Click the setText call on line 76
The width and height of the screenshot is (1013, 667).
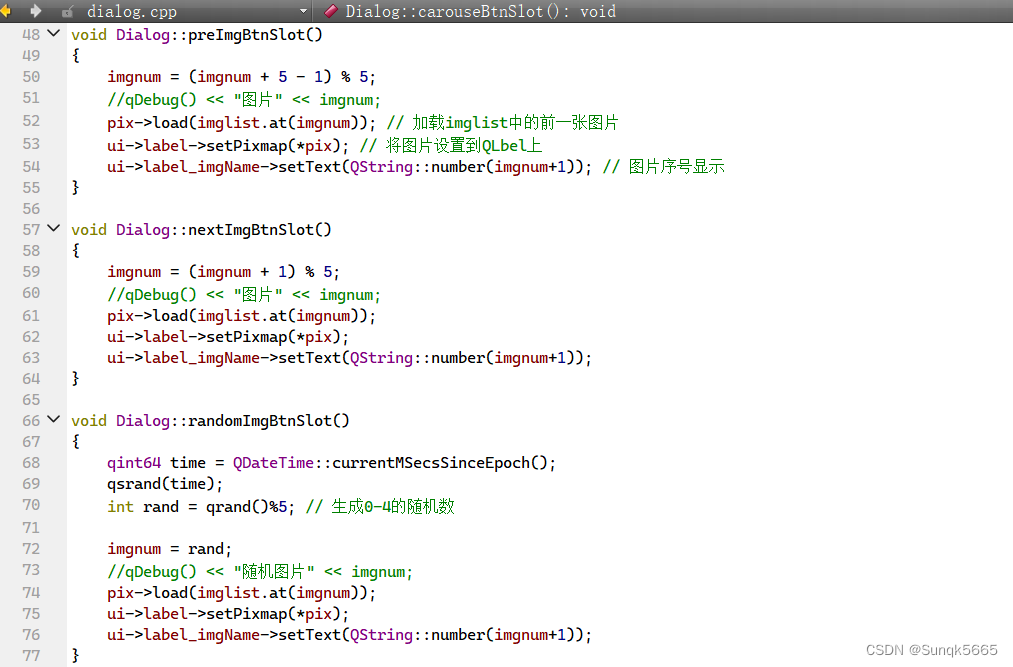pyautogui.click(x=350, y=635)
